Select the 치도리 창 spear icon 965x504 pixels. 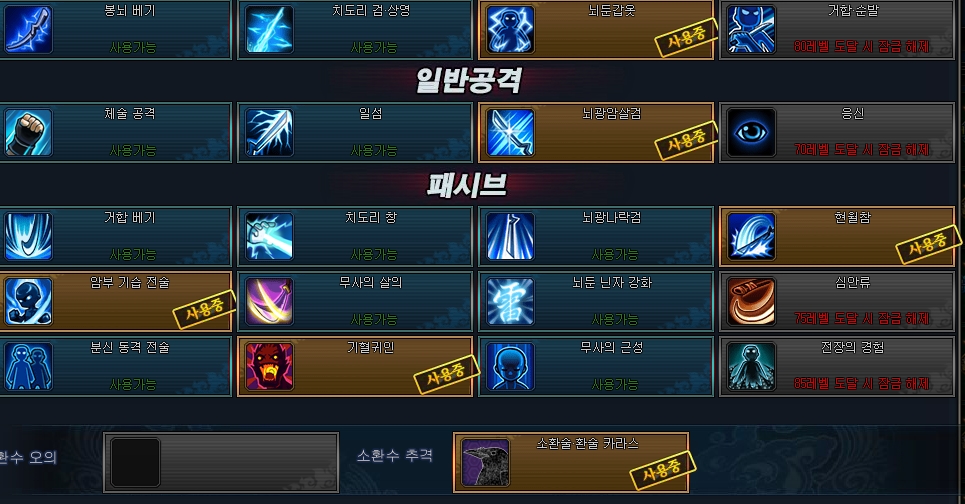(269, 236)
